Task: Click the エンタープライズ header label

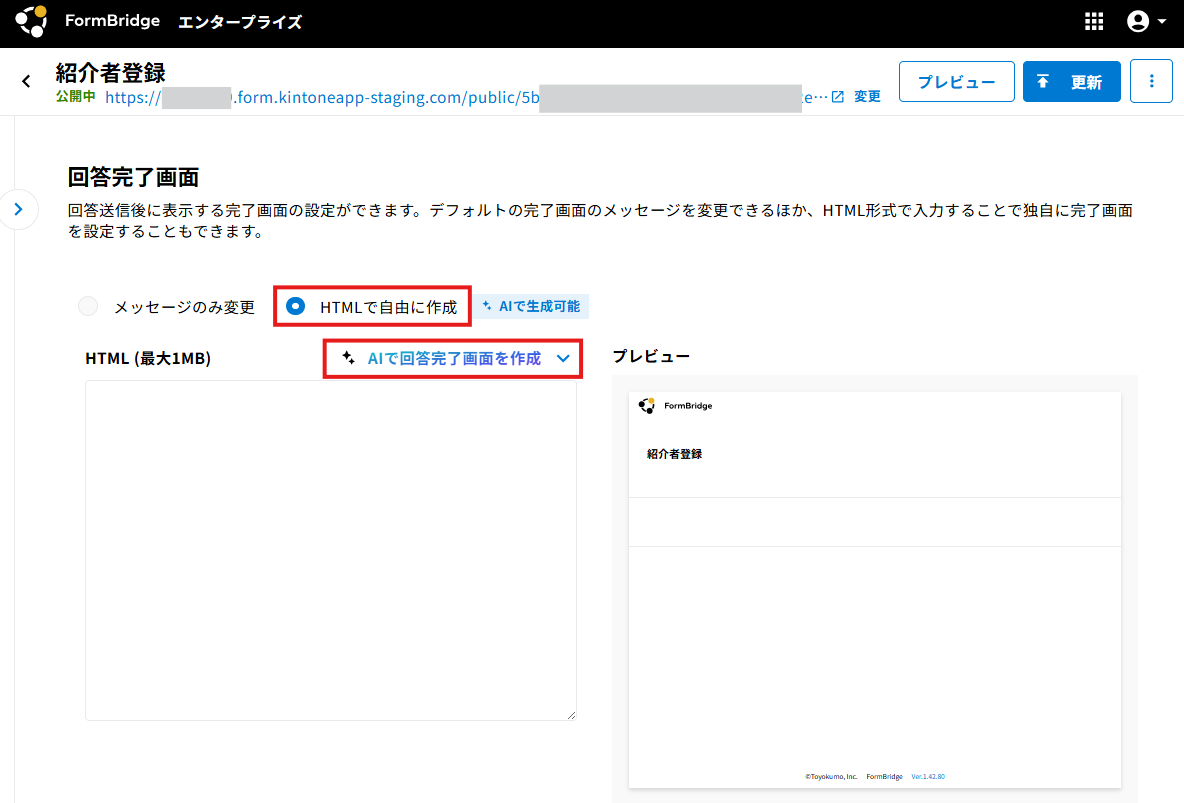Action: pyautogui.click(x=240, y=22)
